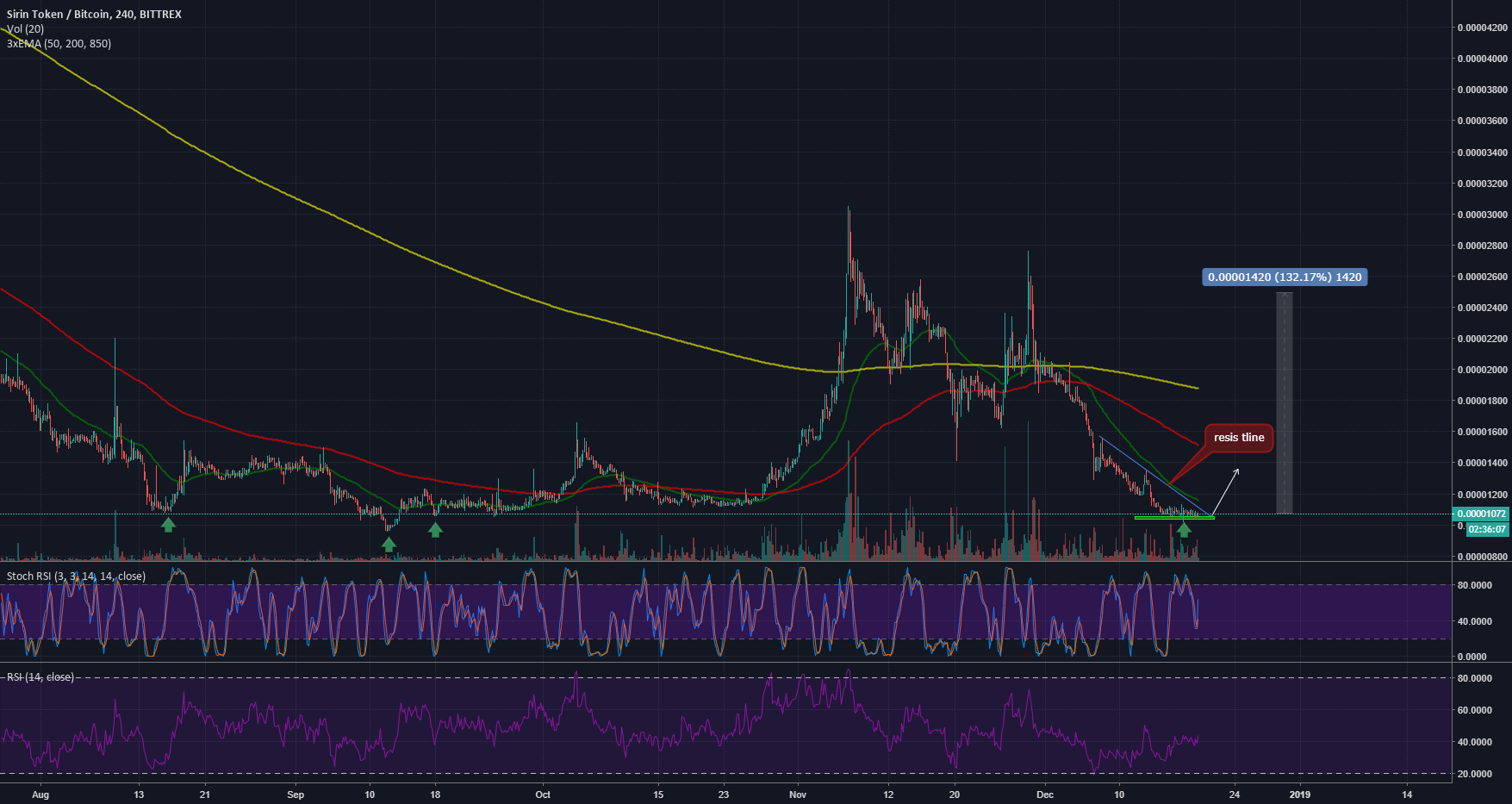Click the red 'resis tline' callout
The width and height of the screenshot is (1512, 804).
tap(1239, 438)
